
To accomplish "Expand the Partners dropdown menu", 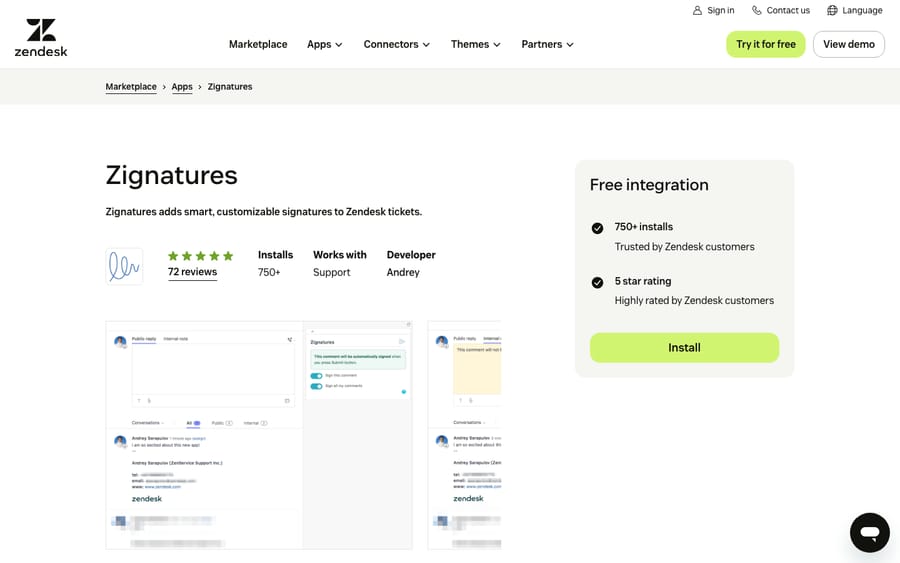I will (547, 44).
